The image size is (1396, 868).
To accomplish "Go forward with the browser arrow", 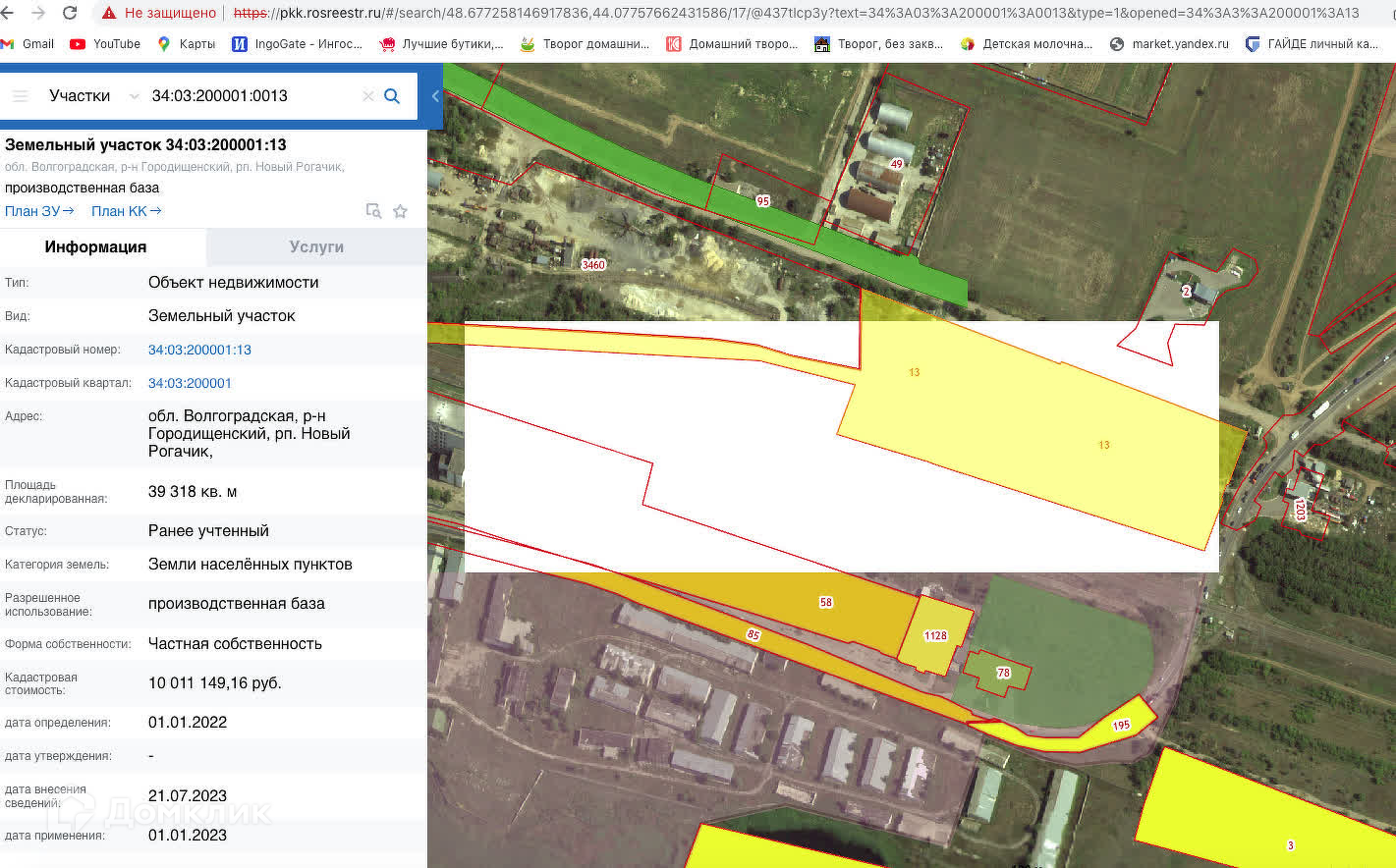I will pos(38,13).
